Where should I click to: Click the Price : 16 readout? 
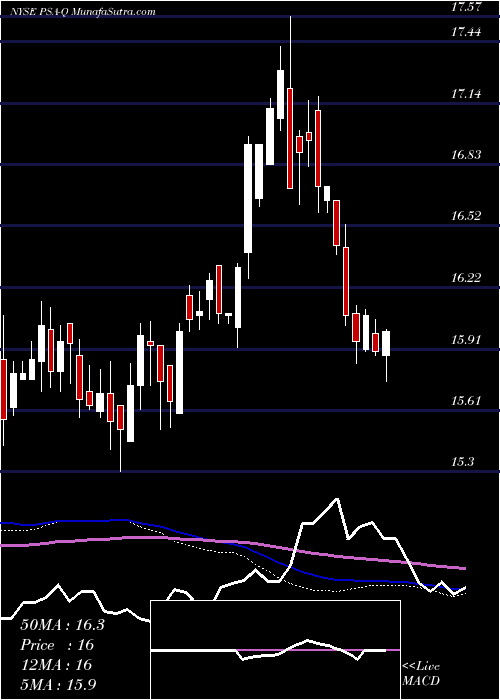pos(57,645)
